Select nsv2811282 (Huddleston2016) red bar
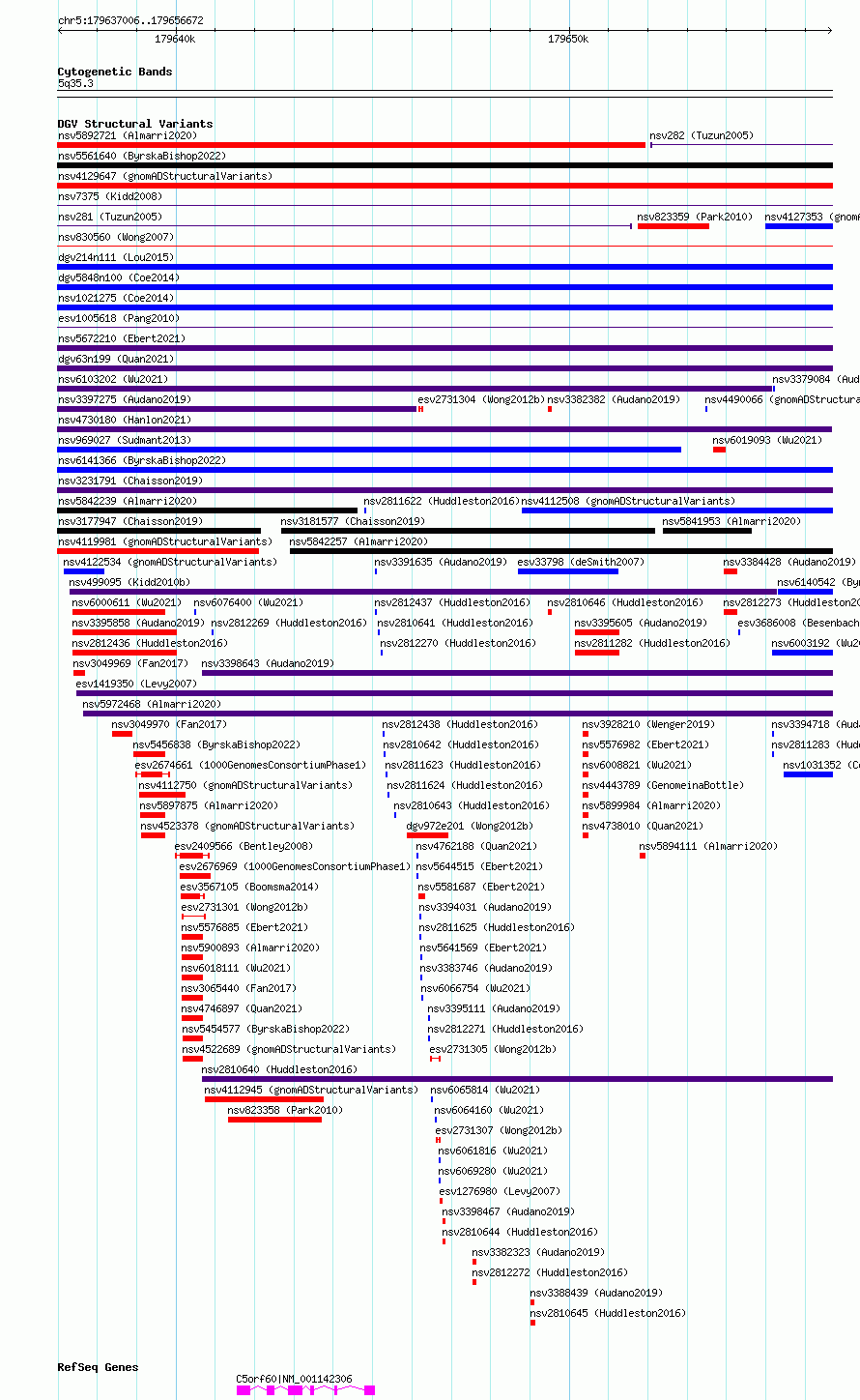This screenshot has height=1400, width=860. (597, 653)
